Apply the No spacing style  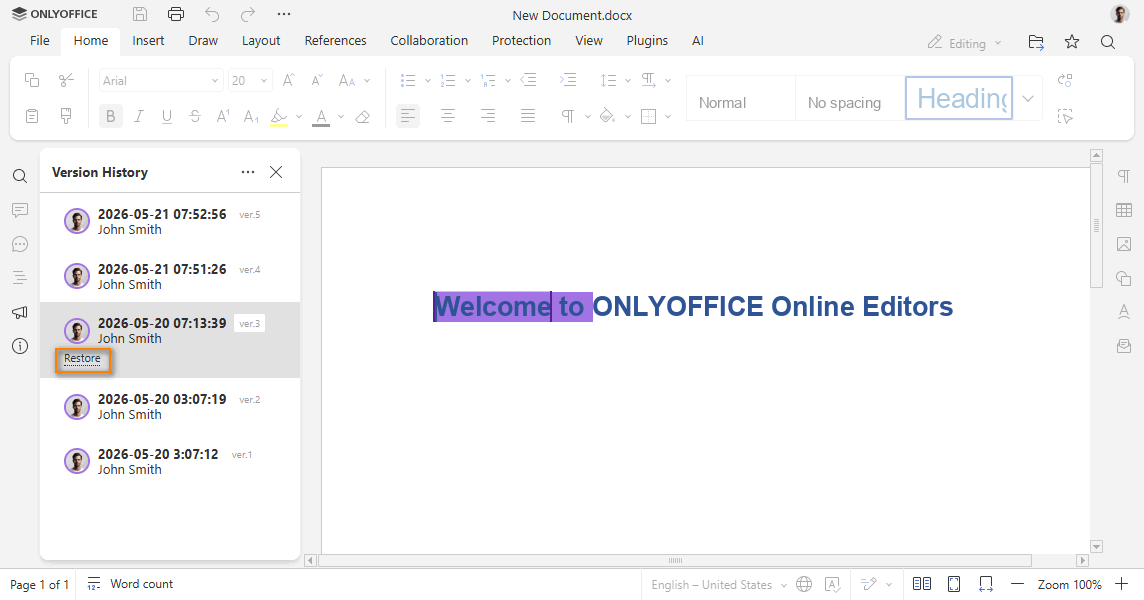pos(849,99)
